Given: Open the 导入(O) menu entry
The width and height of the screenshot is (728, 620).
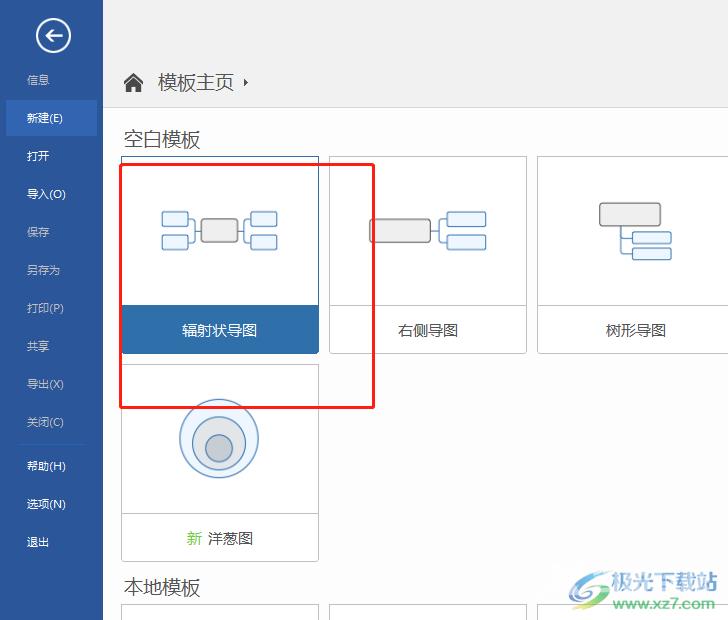Looking at the screenshot, I should (46, 194).
